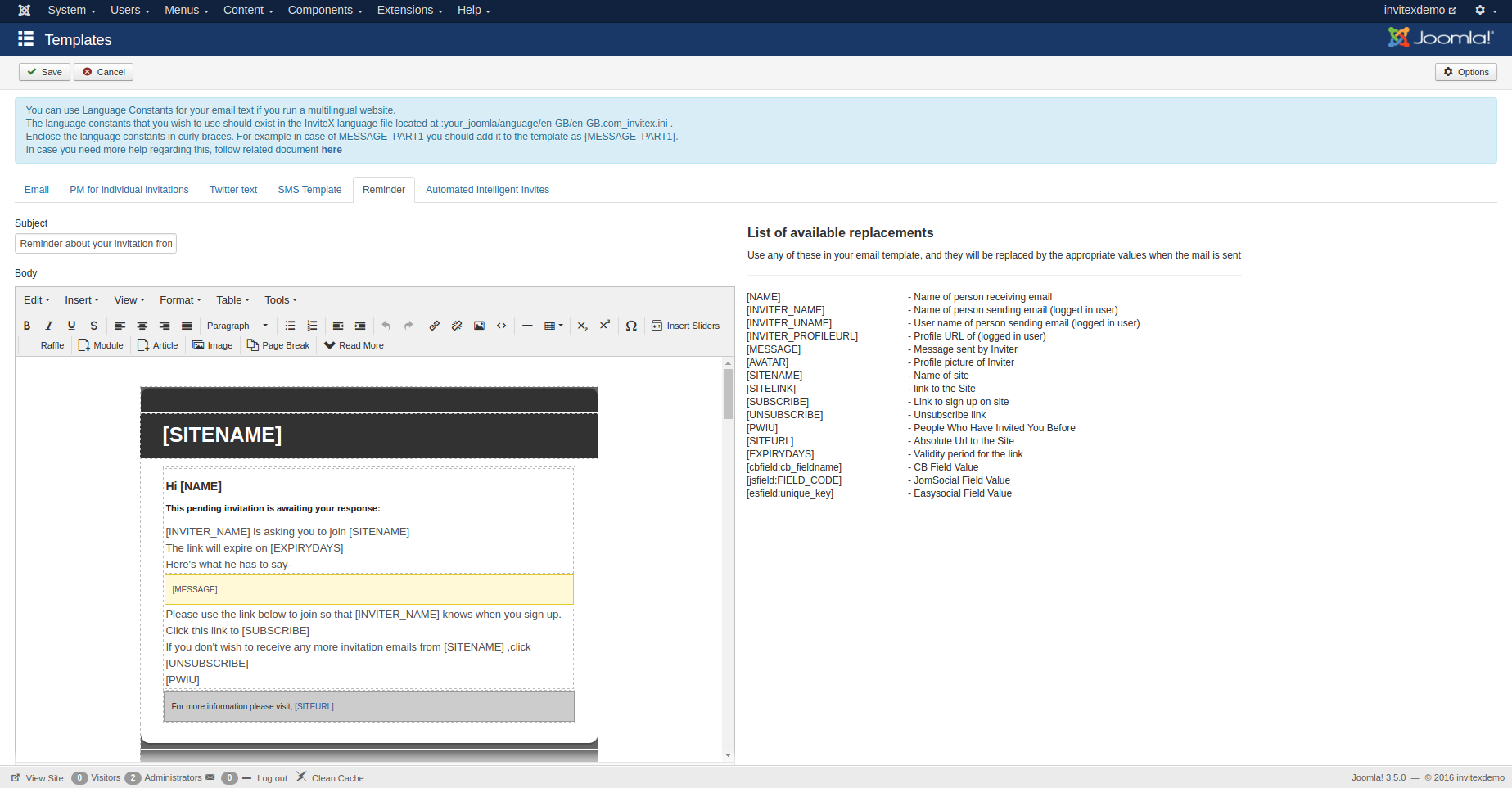1512x788 pixels.
Task: Follow the 'here' help document link
Action: 332,150
